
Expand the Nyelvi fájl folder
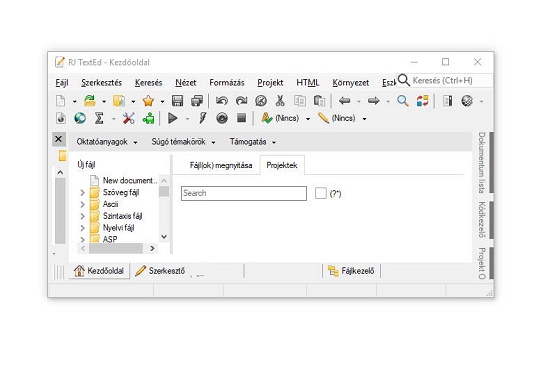point(82,228)
